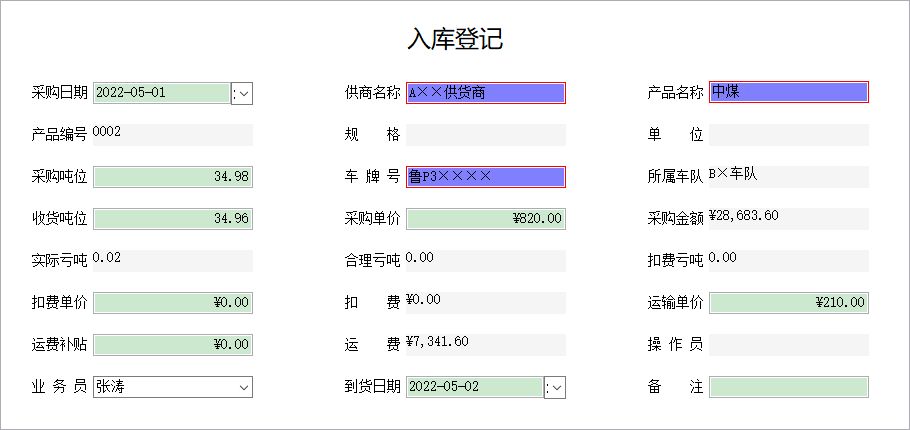Click the 采购吨位 field showing 34.98

173,177
